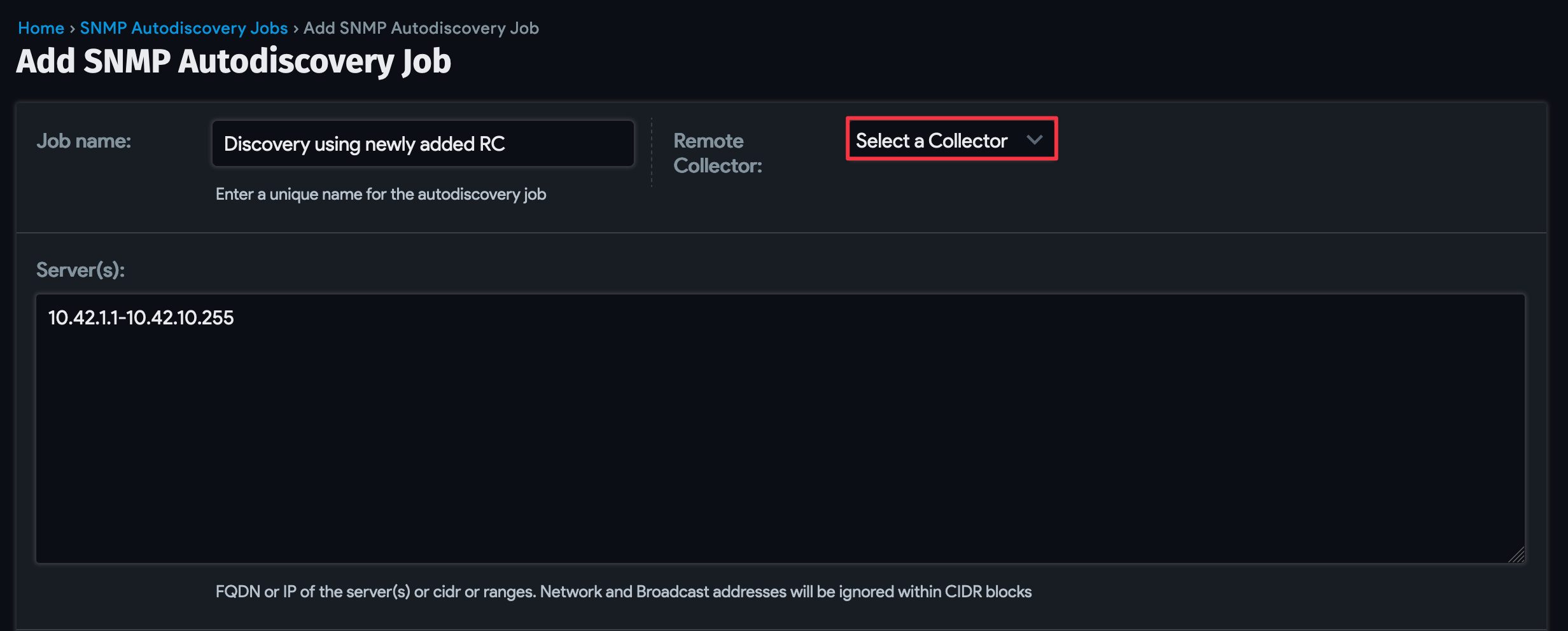Click the Home breadcrumb link
This screenshot has width=1568, height=631.
tap(41, 28)
